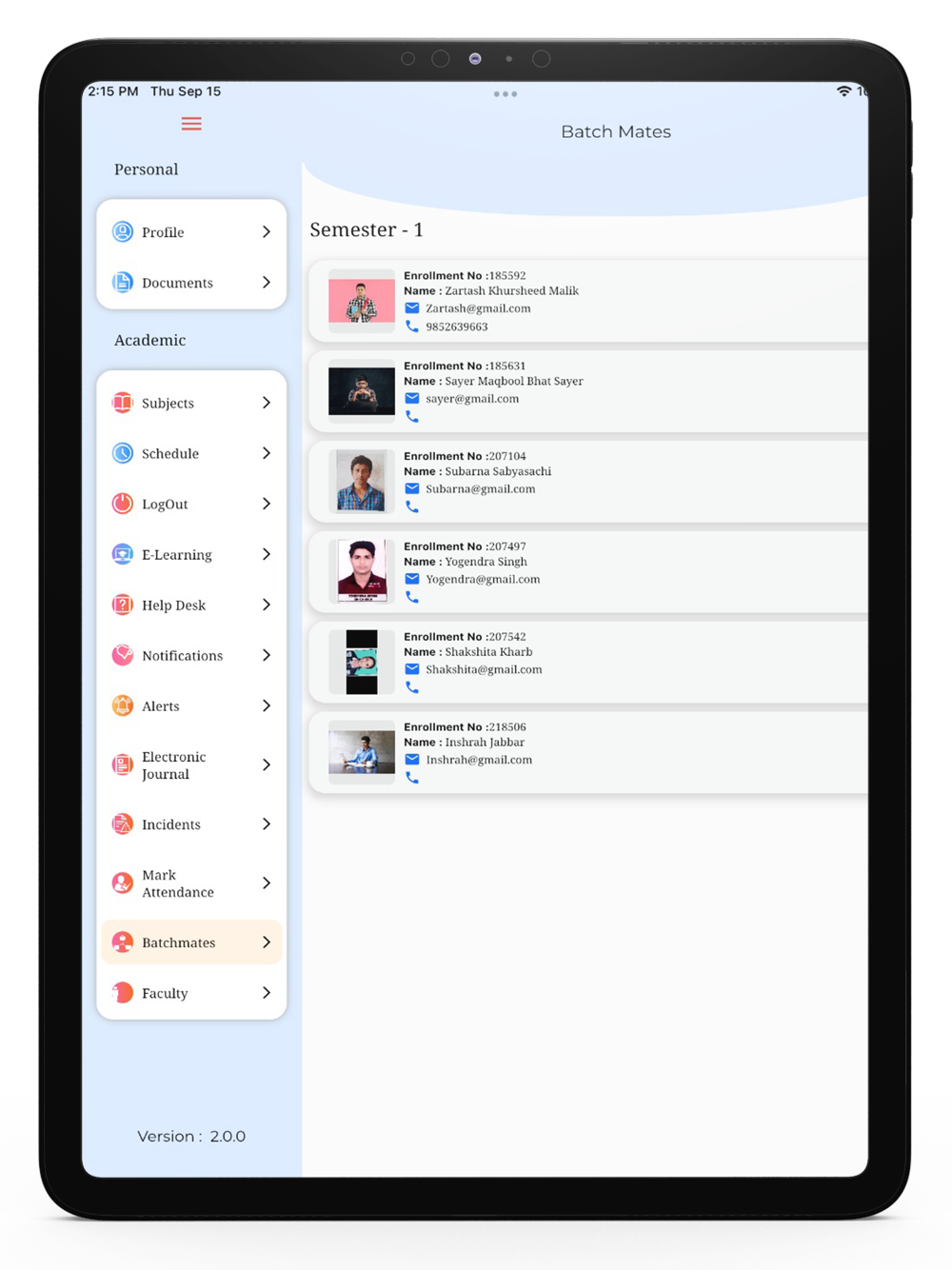The width and height of the screenshot is (952, 1270).
Task: Open the Help Desk link
Action: 191,605
